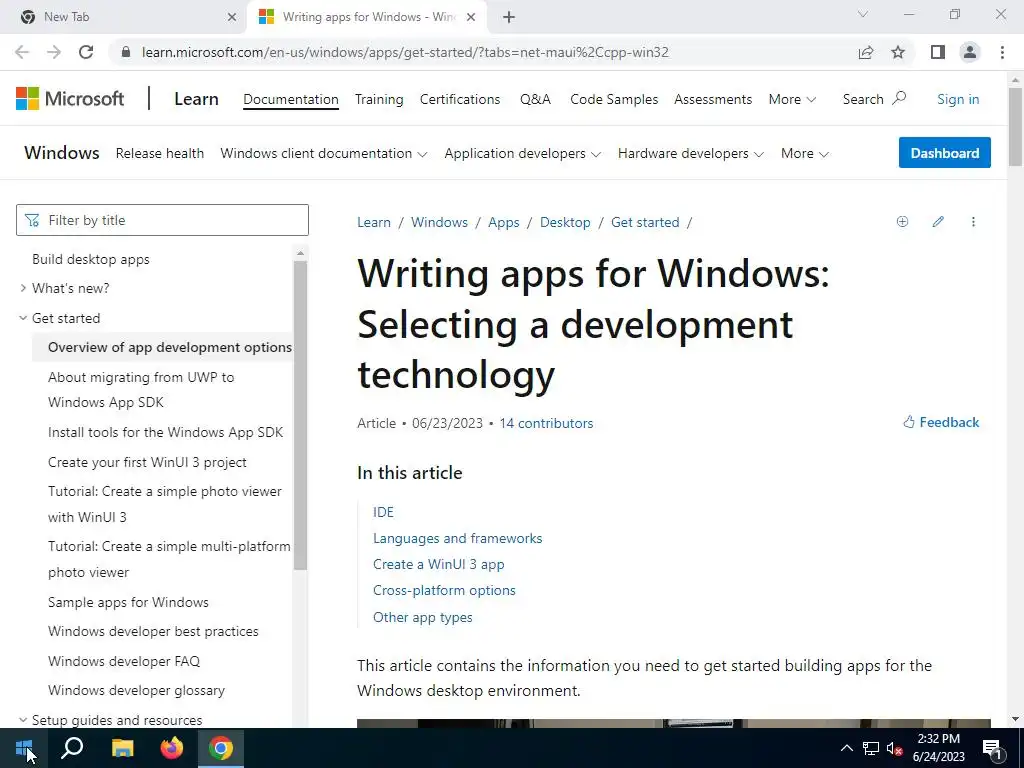The width and height of the screenshot is (1024, 768).
Task: Open the notification center icon
Action: pyautogui.click(x=992, y=748)
